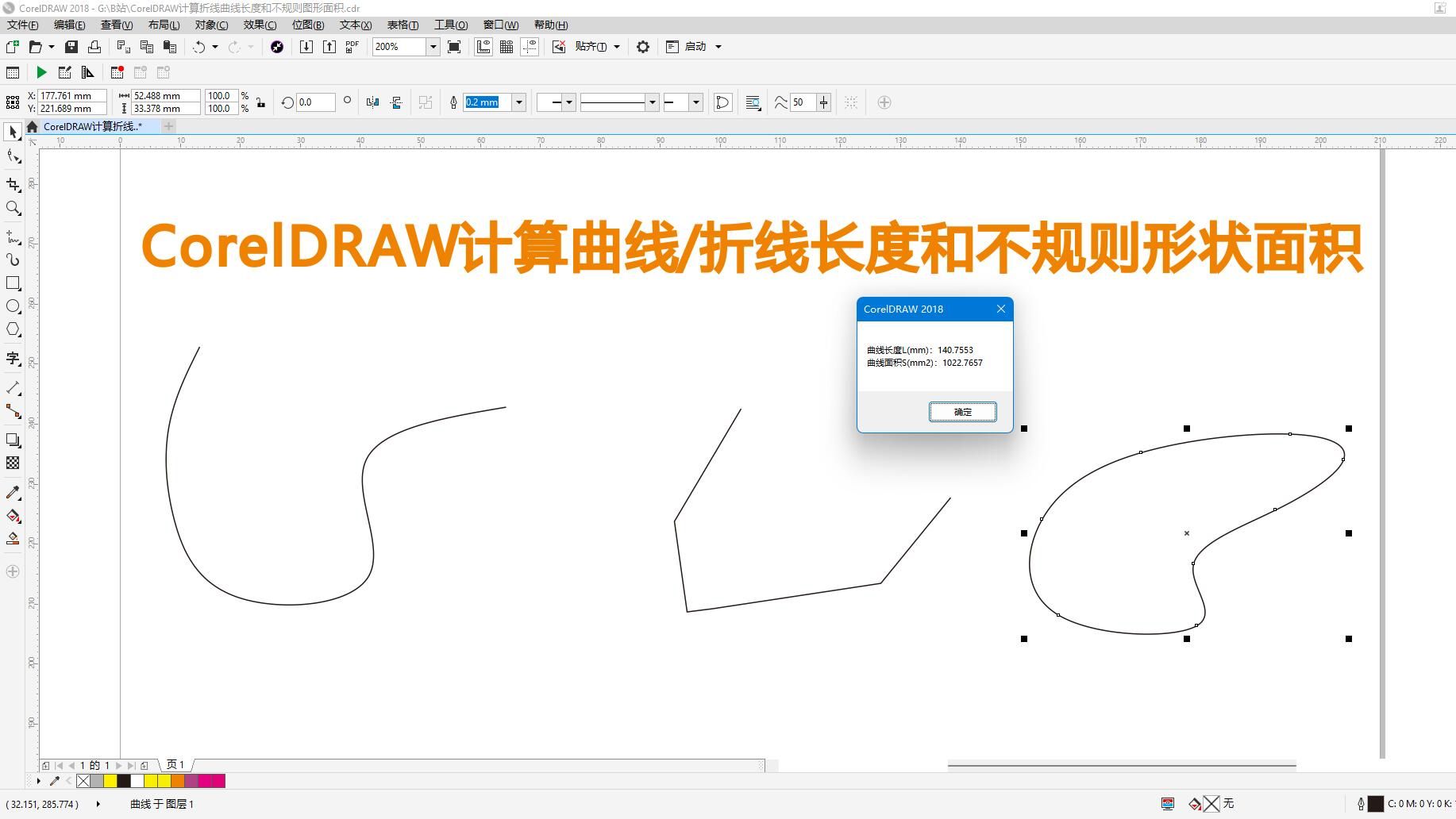Open the start arrowhead dropdown
The width and height of the screenshot is (1456, 819).
(x=568, y=102)
